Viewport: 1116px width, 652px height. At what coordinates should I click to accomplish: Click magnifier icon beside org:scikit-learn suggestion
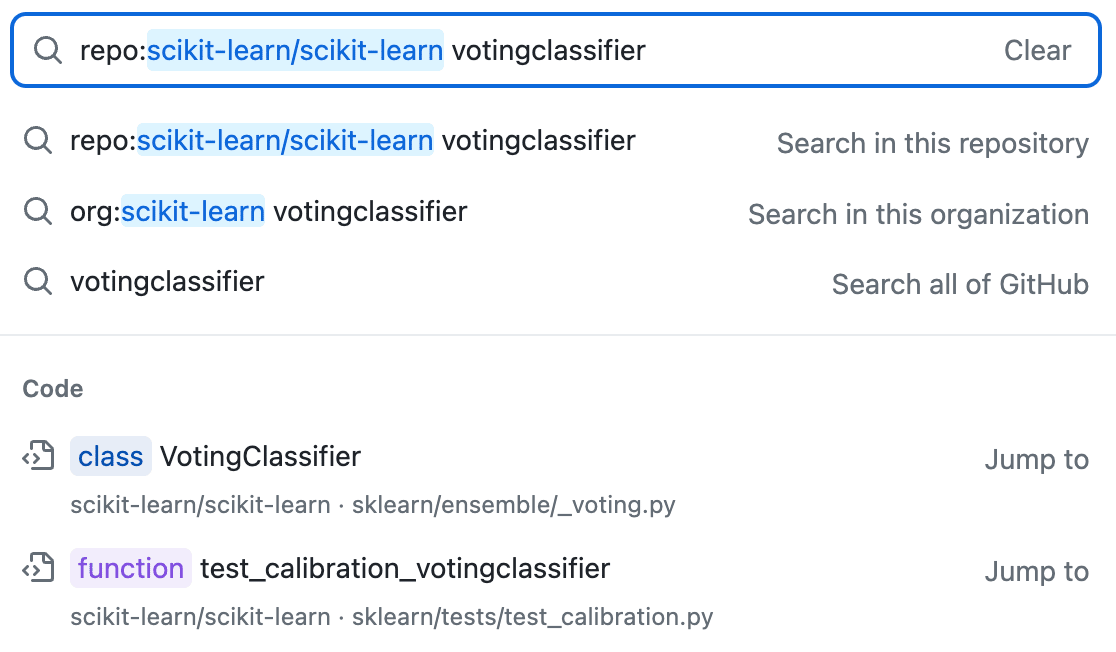pos(38,211)
